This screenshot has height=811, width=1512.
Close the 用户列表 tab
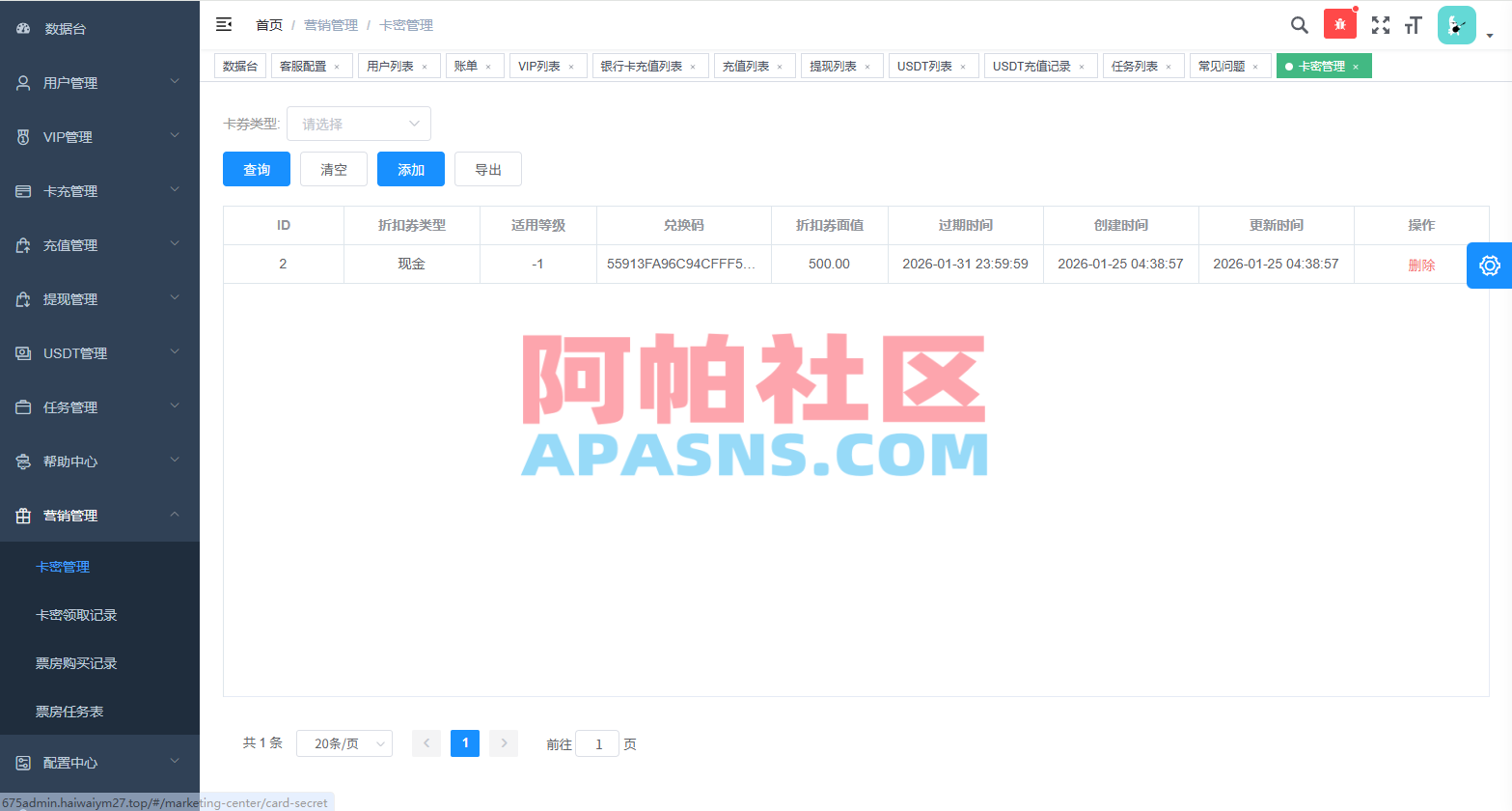(425, 67)
